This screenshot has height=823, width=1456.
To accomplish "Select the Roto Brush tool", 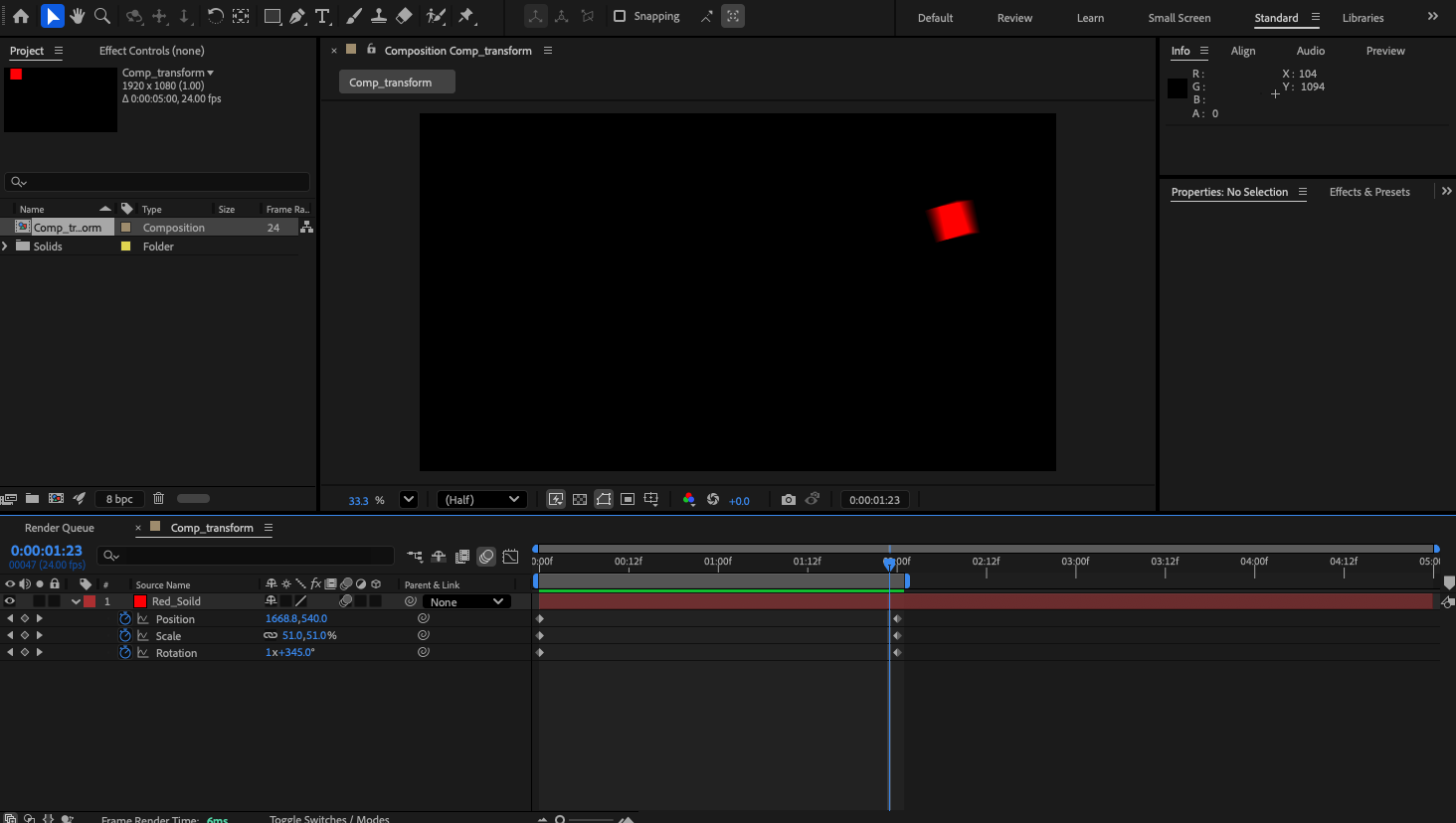I will (436, 16).
